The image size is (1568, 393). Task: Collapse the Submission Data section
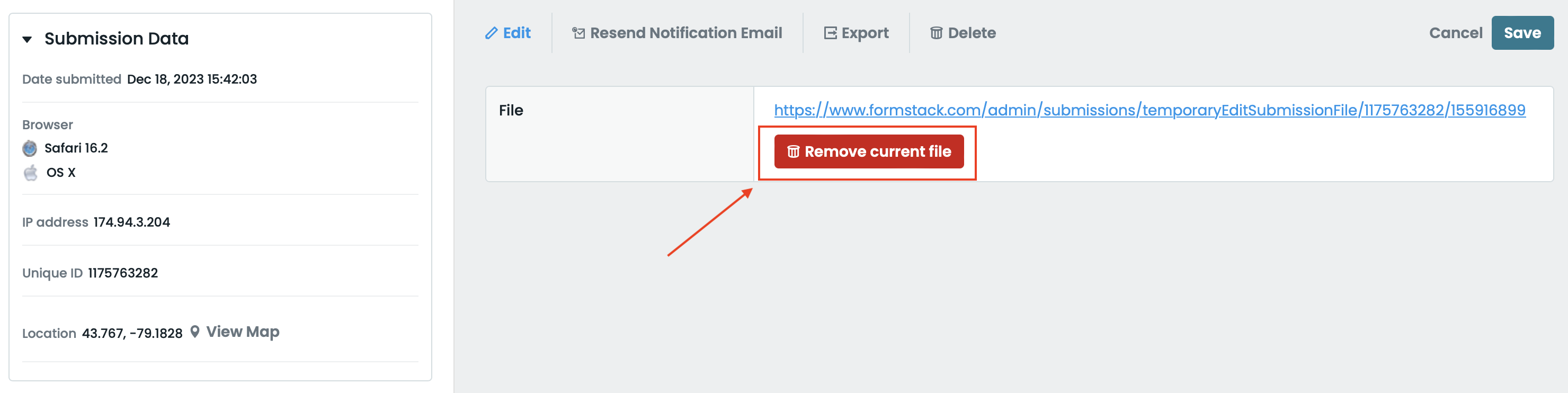tap(28, 40)
